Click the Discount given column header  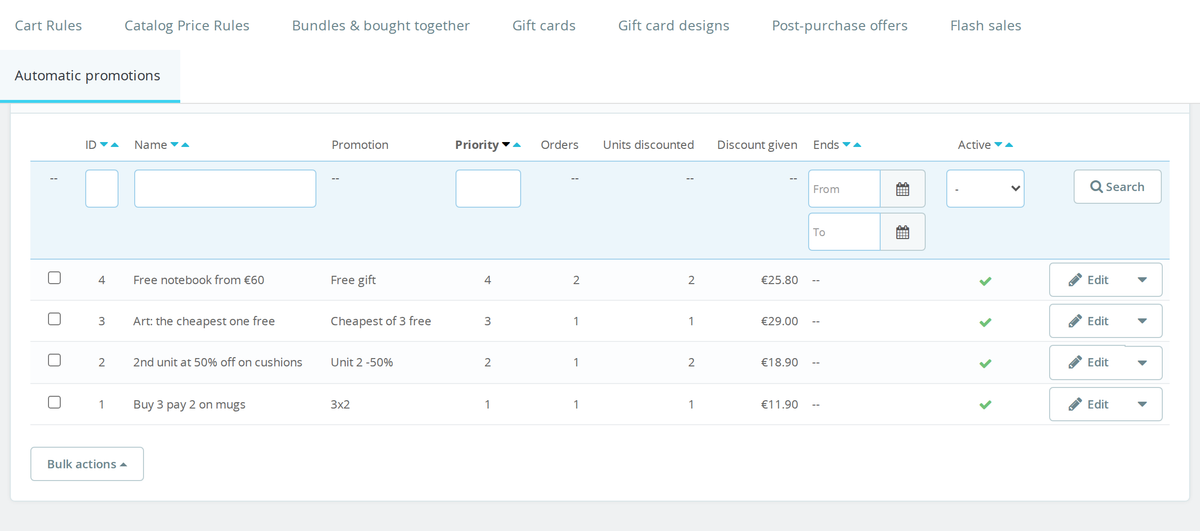pos(757,145)
